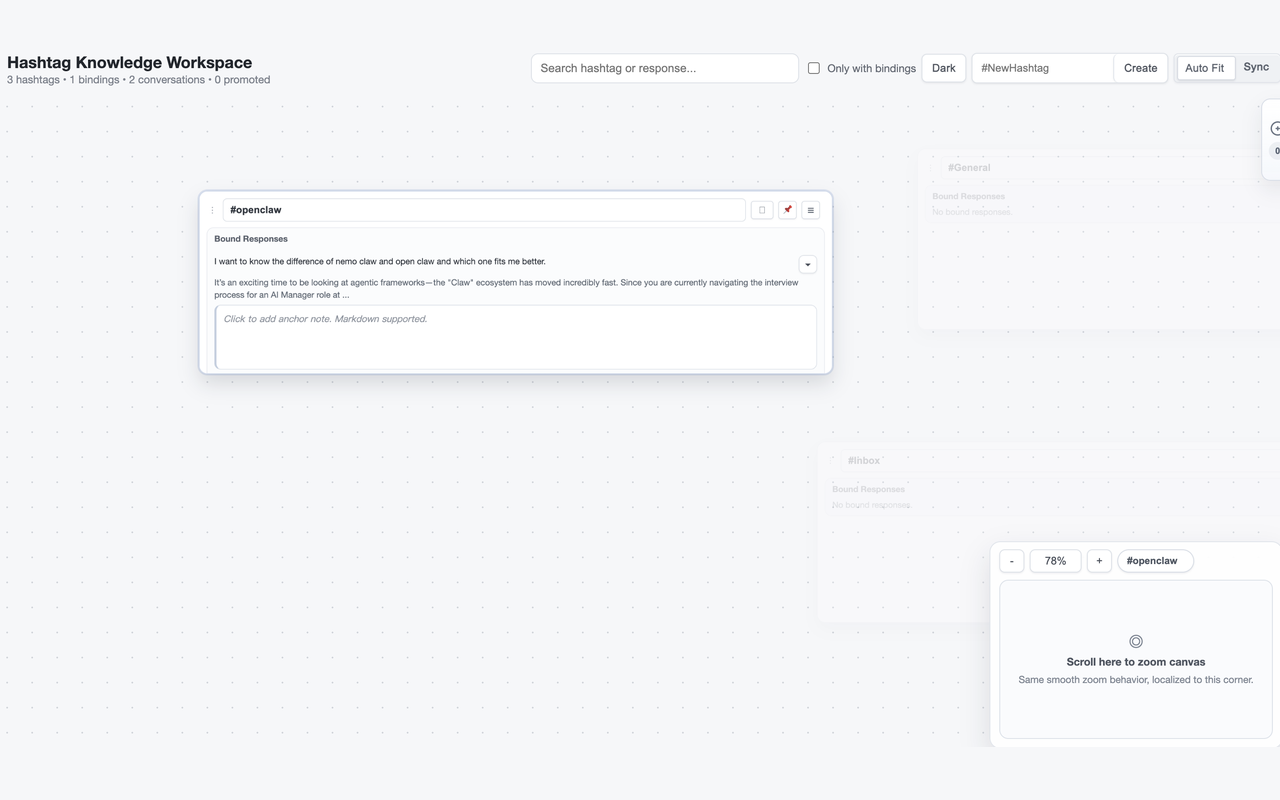Screen dimensions: 1280x800
Task: Open the #openclaw pill in the zoom panel
Action: coord(1155,560)
